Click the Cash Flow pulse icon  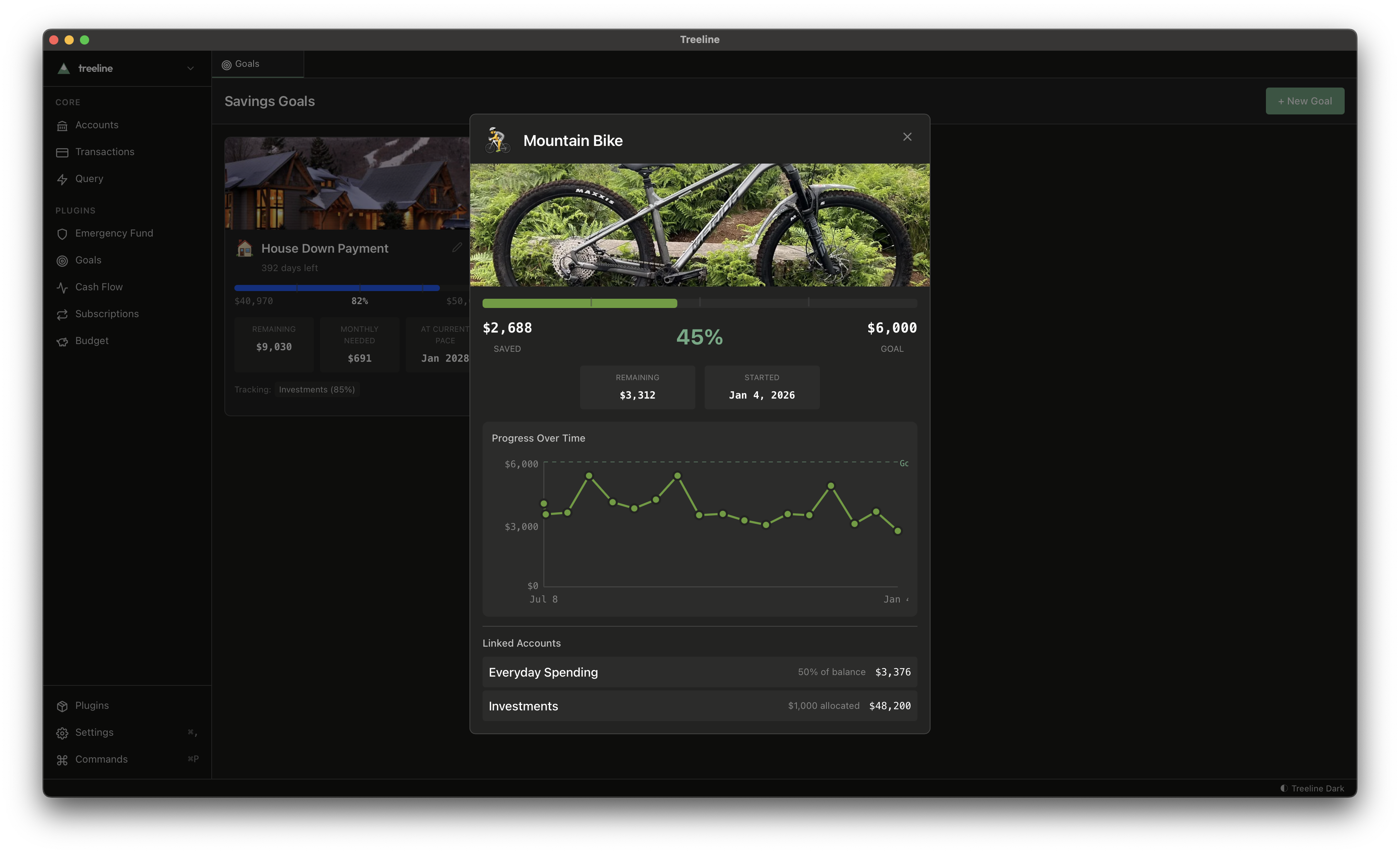pos(62,287)
